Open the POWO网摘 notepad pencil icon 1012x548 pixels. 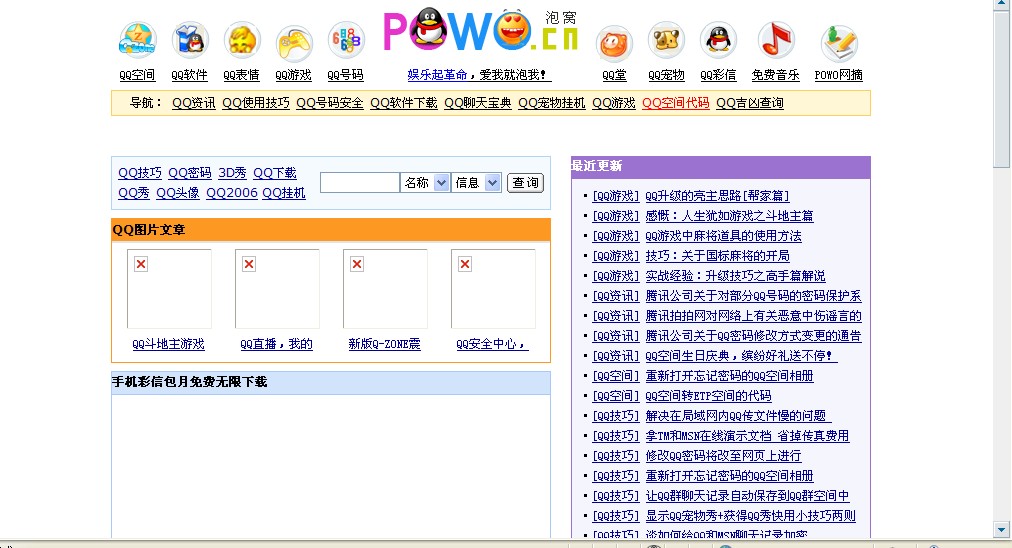tap(838, 43)
